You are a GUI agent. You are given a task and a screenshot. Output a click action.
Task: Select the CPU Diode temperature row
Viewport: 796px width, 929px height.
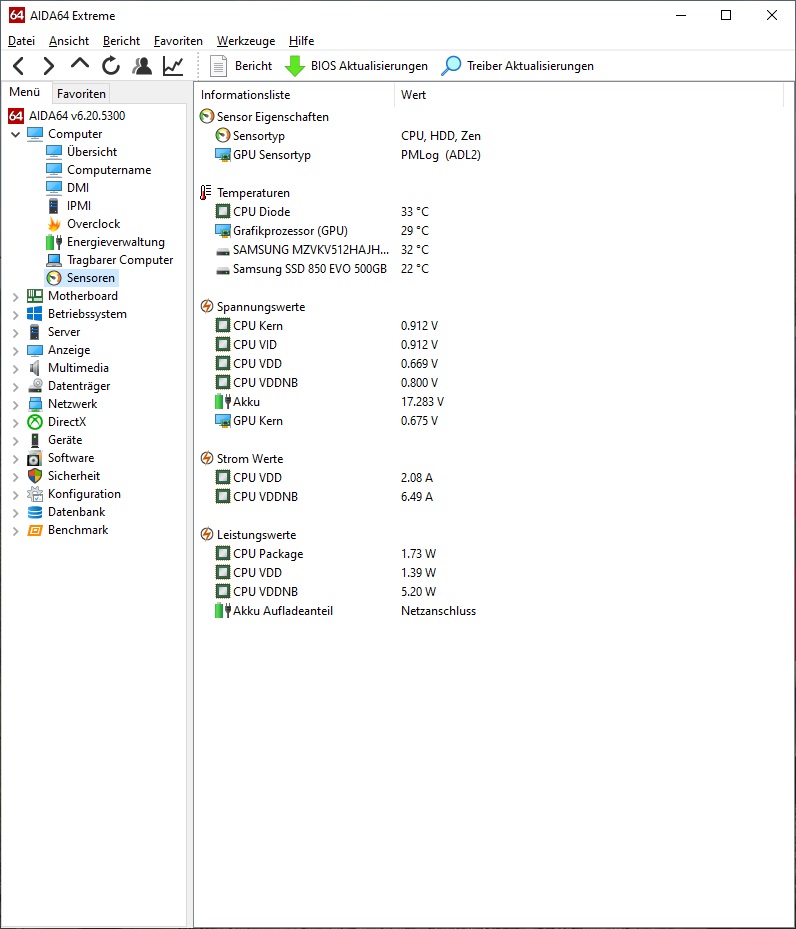pyautogui.click(x=322, y=212)
